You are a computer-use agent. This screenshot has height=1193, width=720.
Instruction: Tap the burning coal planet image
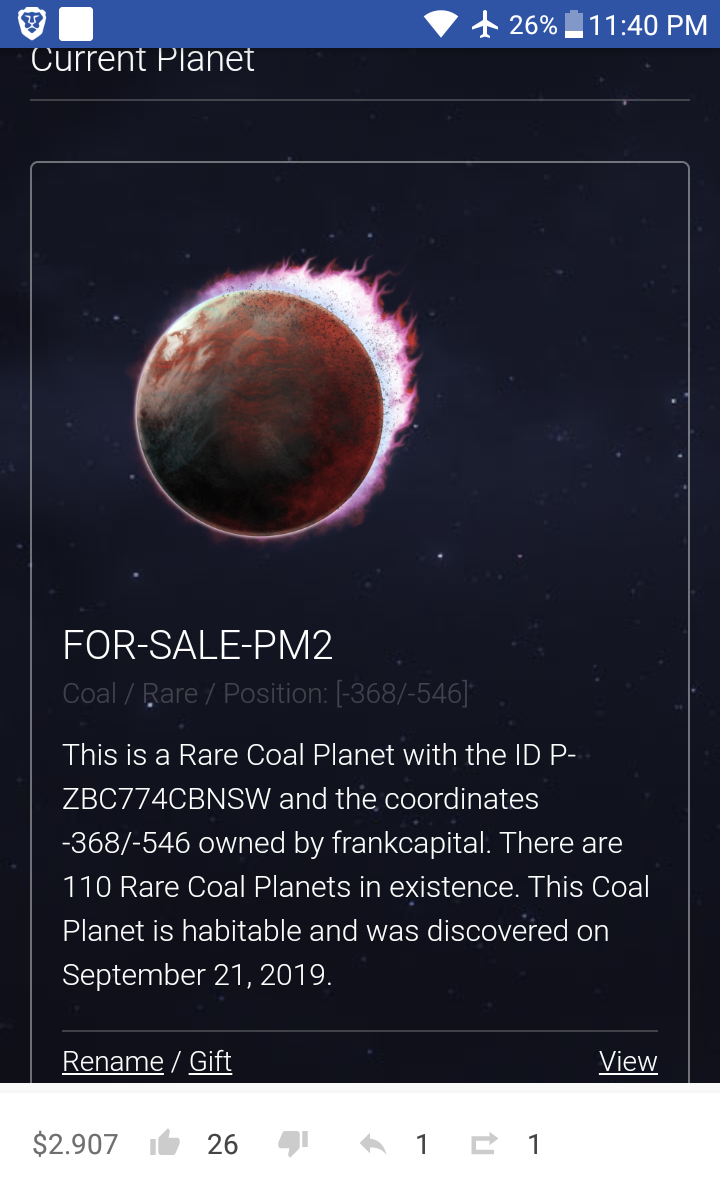(x=275, y=400)
